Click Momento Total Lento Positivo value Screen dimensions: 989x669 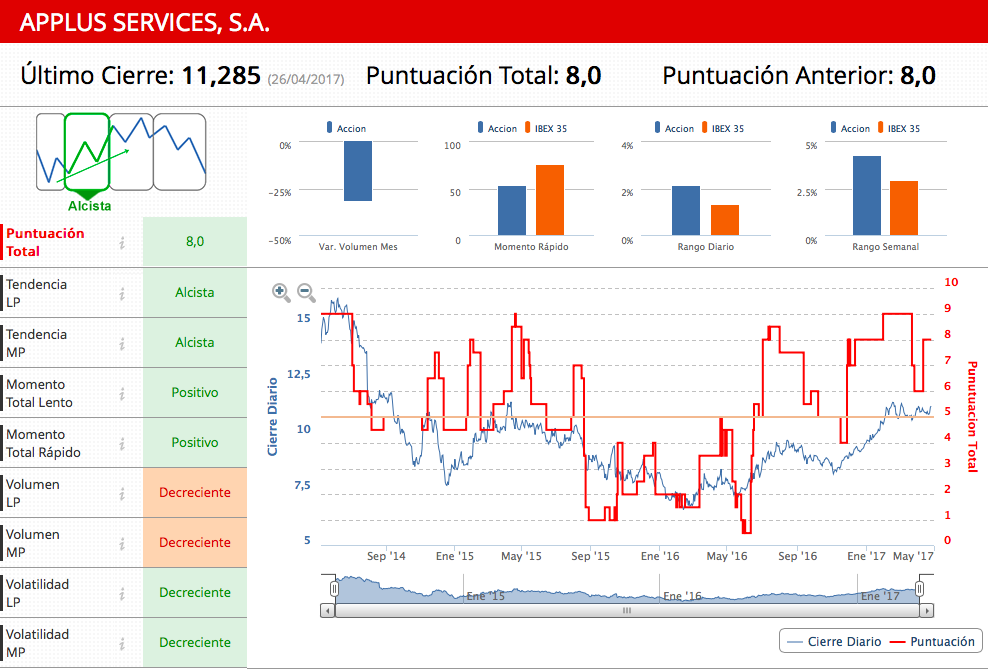[x=195, y=392]
